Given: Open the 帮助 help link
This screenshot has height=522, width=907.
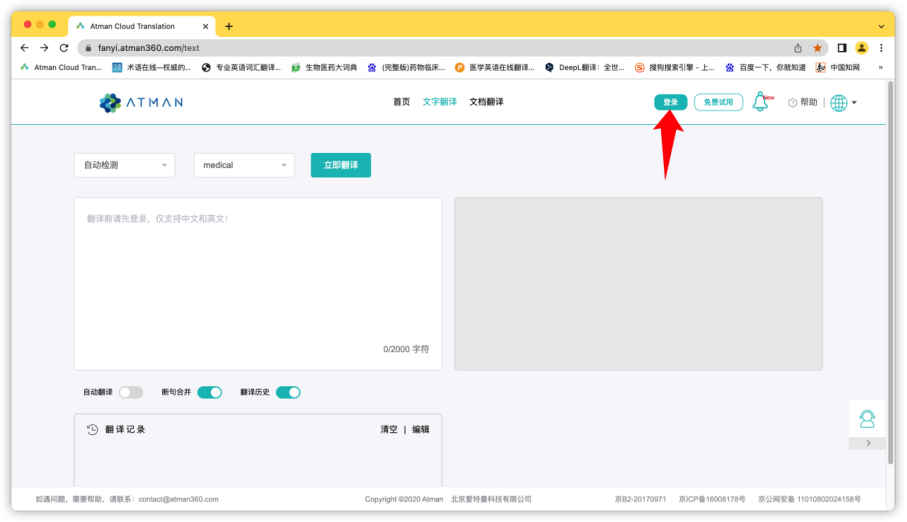Looking at the screenshot, I should [803, 102].
